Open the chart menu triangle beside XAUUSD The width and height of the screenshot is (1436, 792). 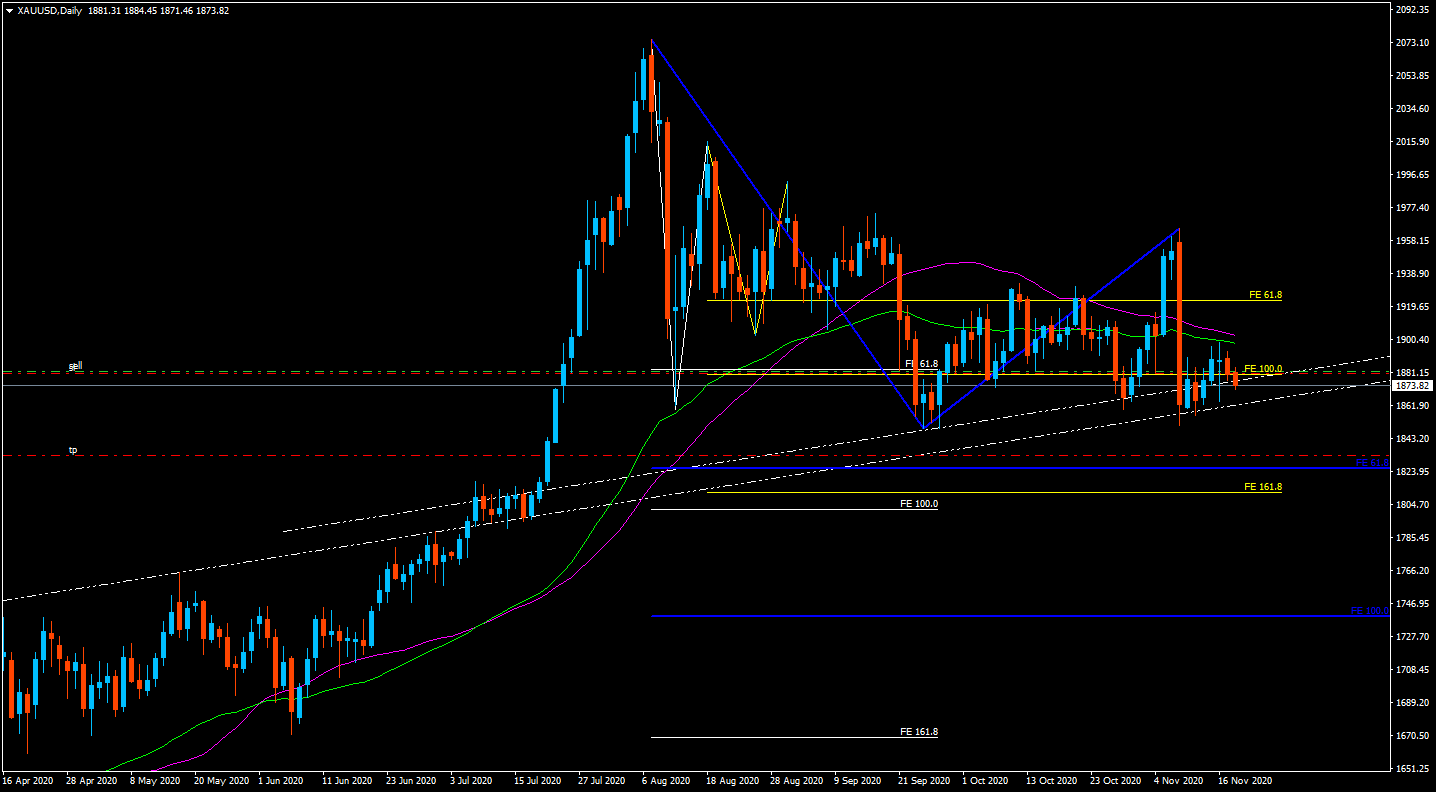pyautogui.click(x=9, y=11)
